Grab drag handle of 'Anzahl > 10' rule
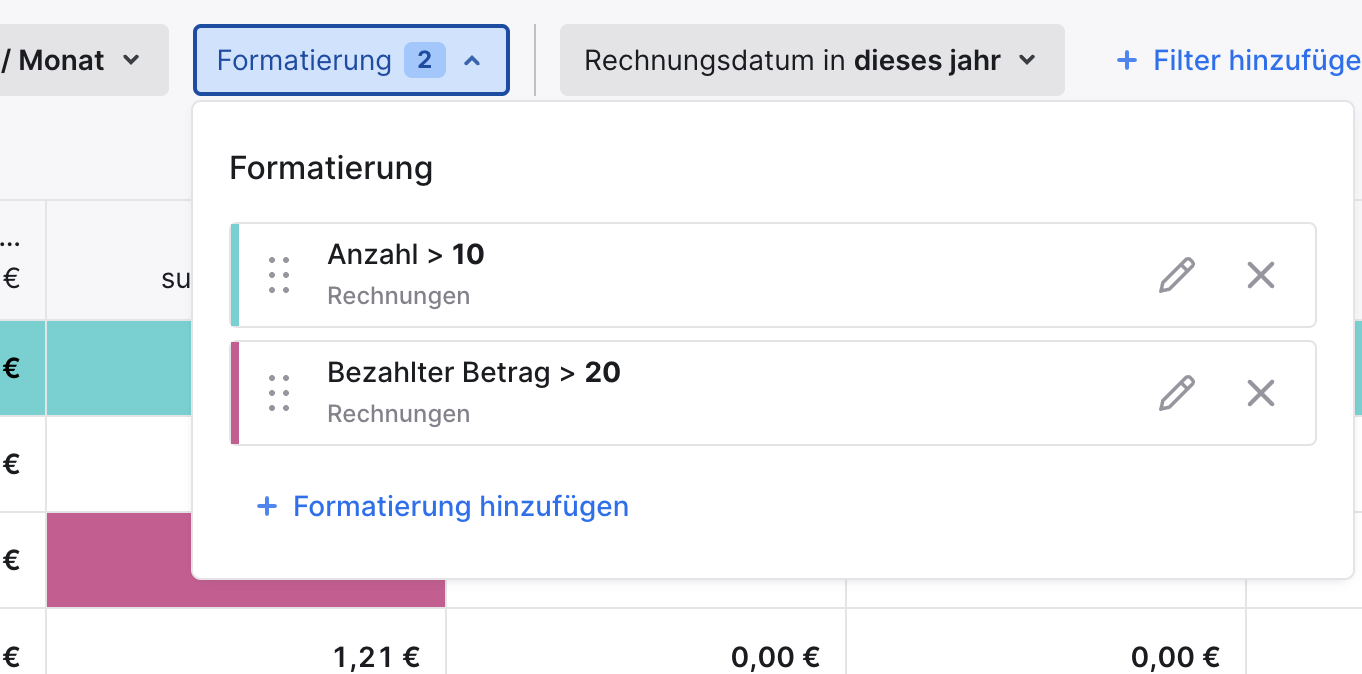The width and height of the screenshot is (1362, 674). coord(279,275)
